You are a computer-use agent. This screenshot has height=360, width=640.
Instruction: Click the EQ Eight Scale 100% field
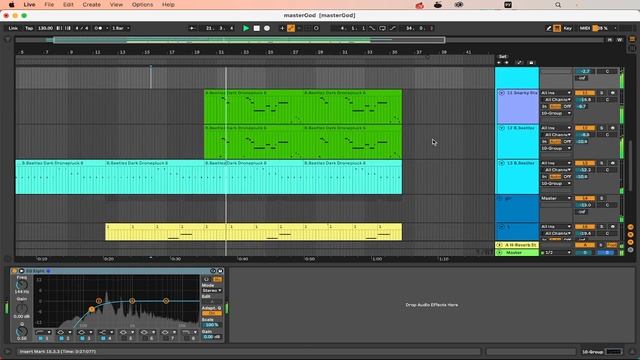212,325
